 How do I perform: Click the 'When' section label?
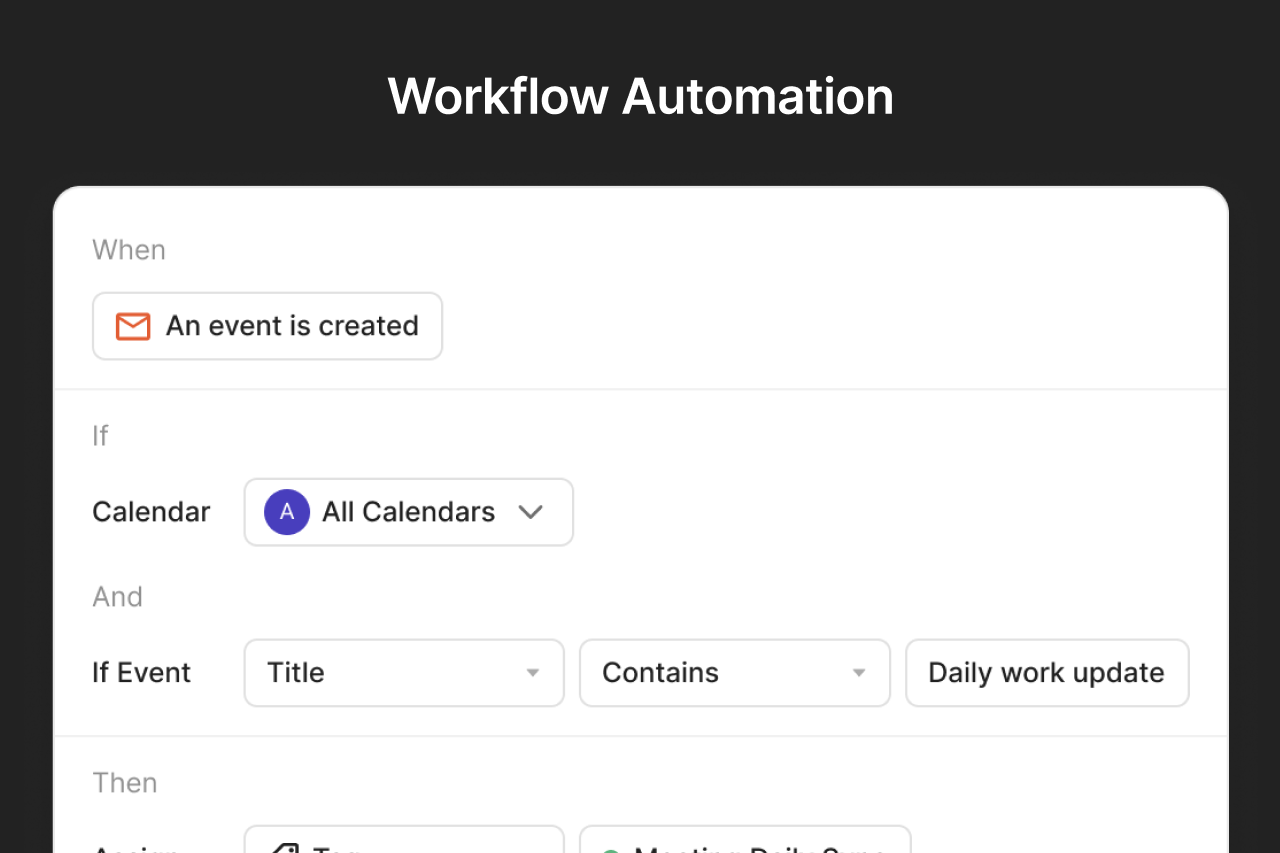129,249
